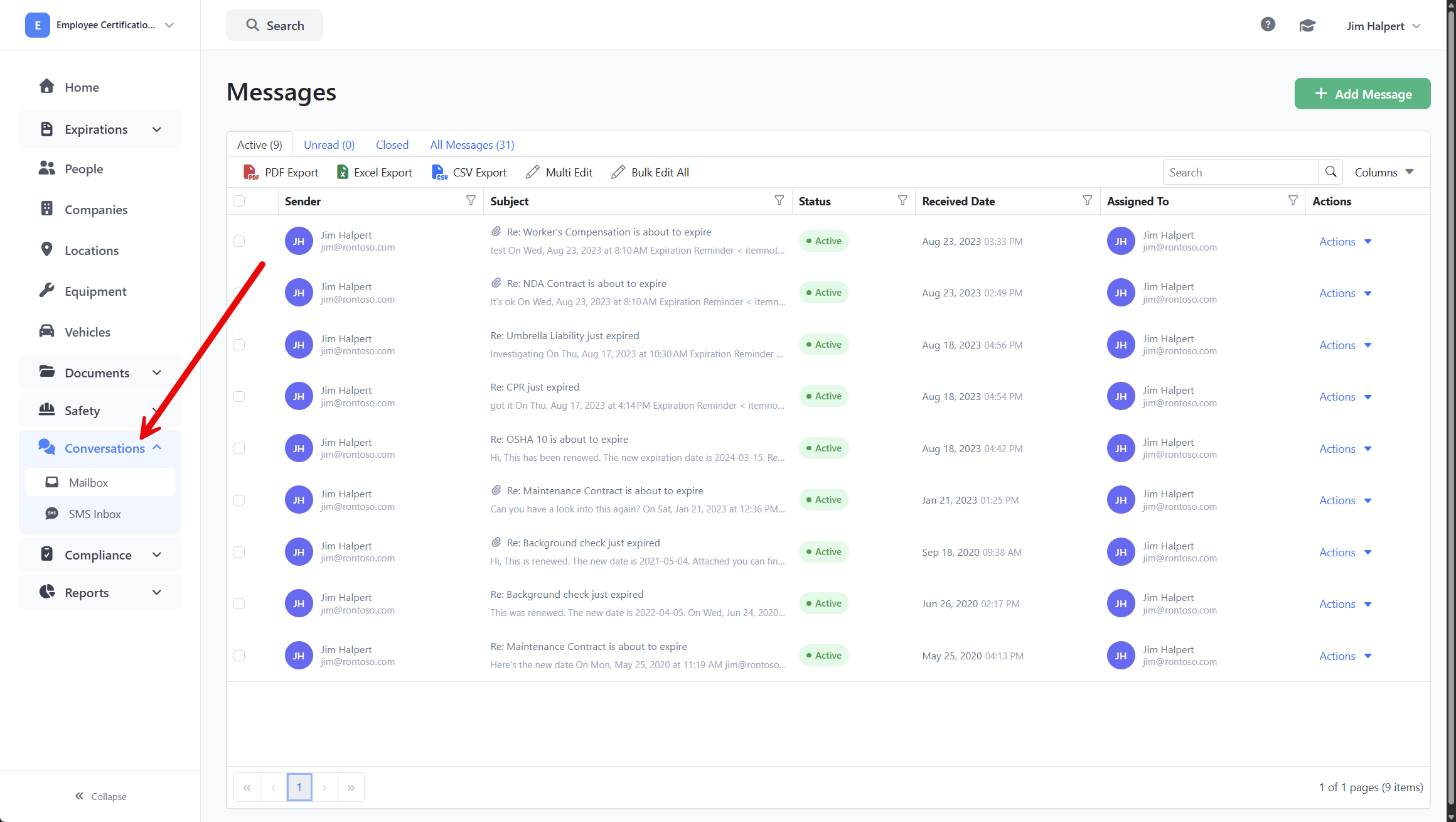Open Sender column filter icon

(x=471, y=200)
